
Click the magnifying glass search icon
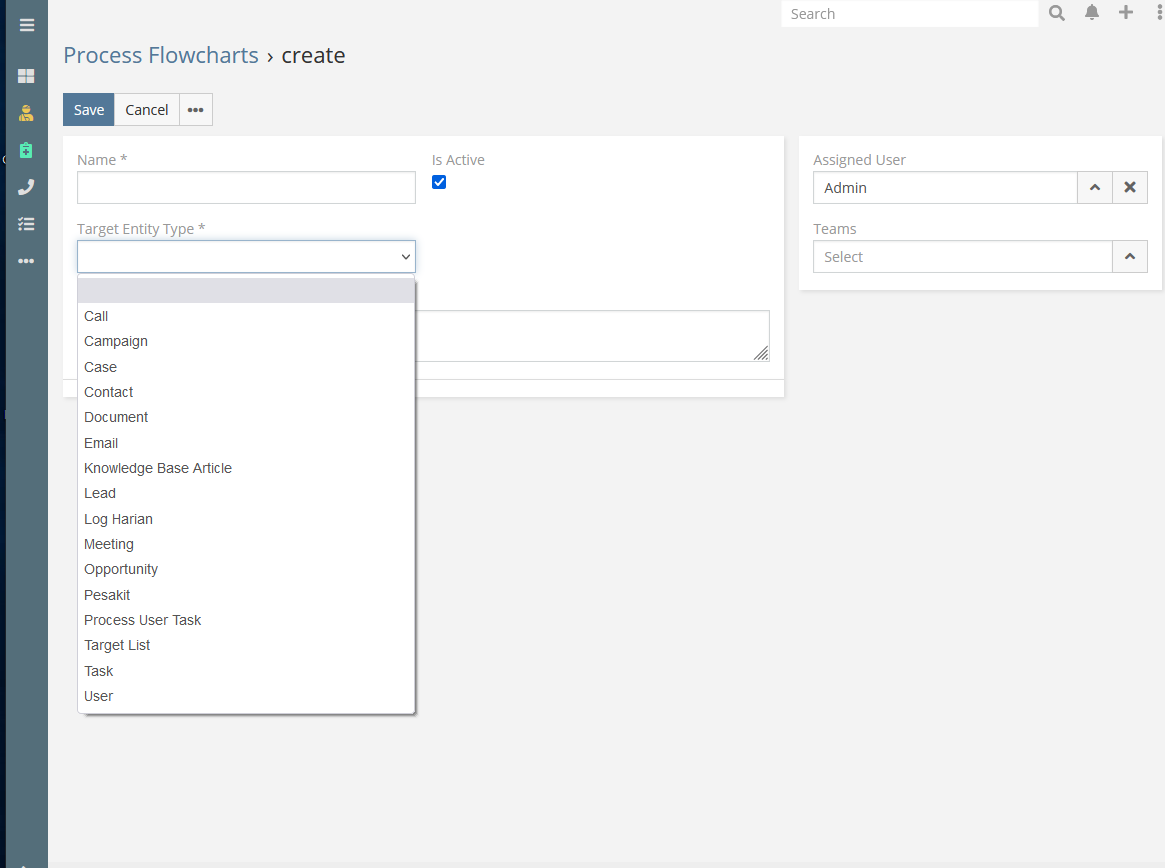(x=1057, y=13)
